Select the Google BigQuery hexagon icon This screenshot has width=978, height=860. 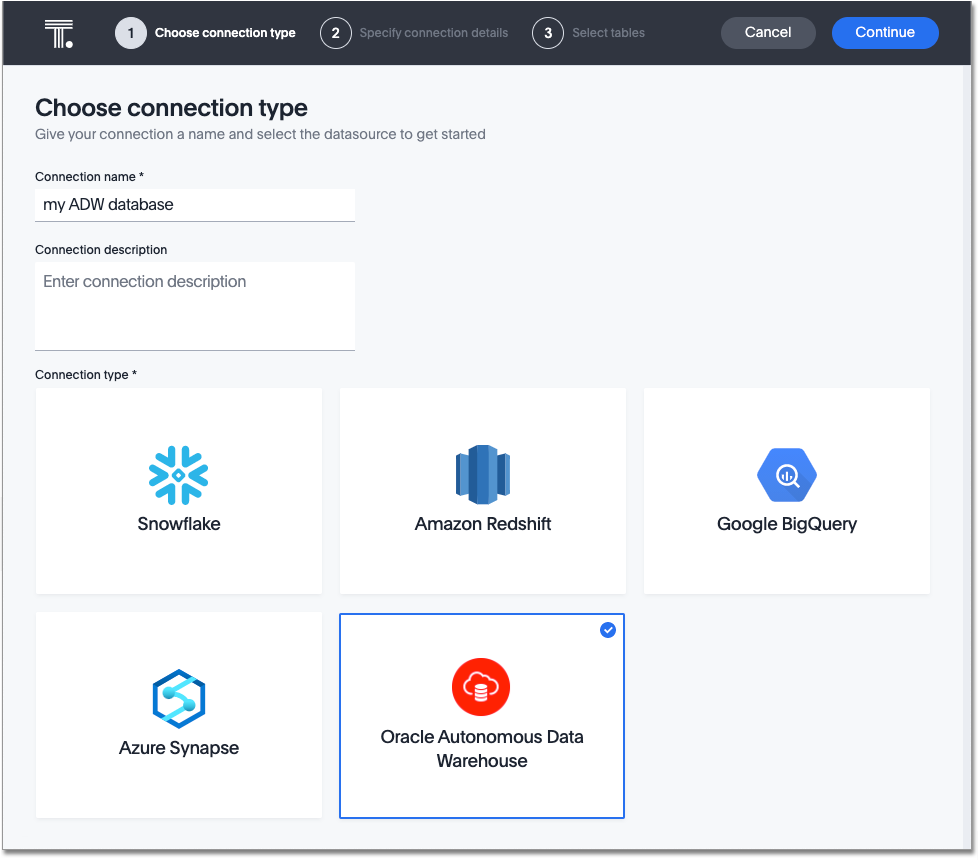(786, 474)
